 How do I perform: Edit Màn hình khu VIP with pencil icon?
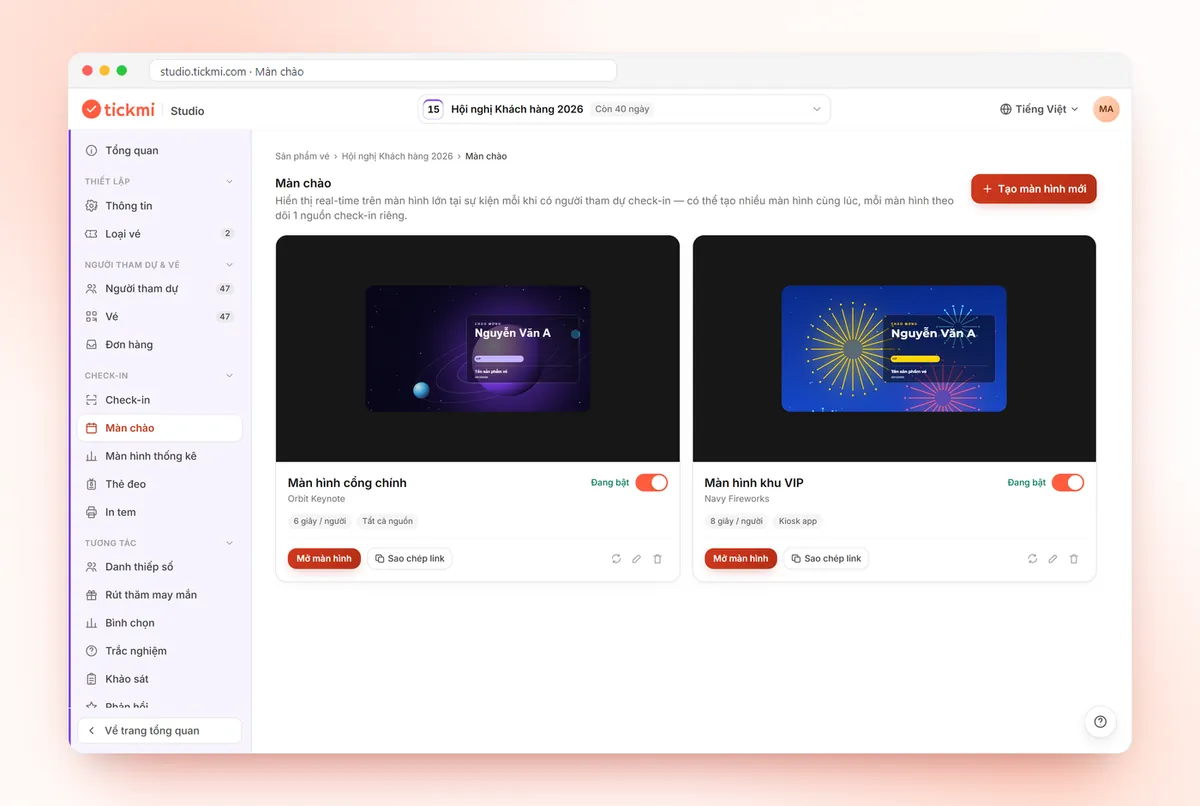pos(1053,559)
